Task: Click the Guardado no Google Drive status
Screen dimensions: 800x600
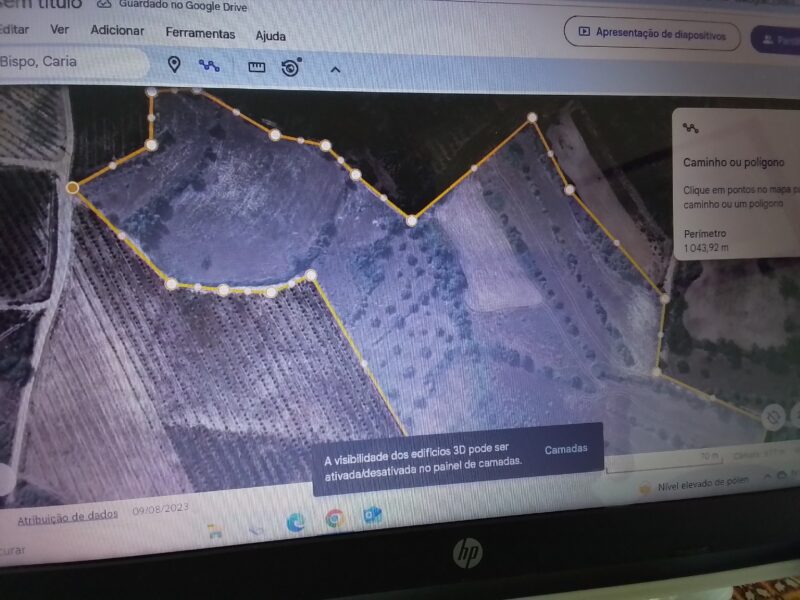Action: (173, 6)
